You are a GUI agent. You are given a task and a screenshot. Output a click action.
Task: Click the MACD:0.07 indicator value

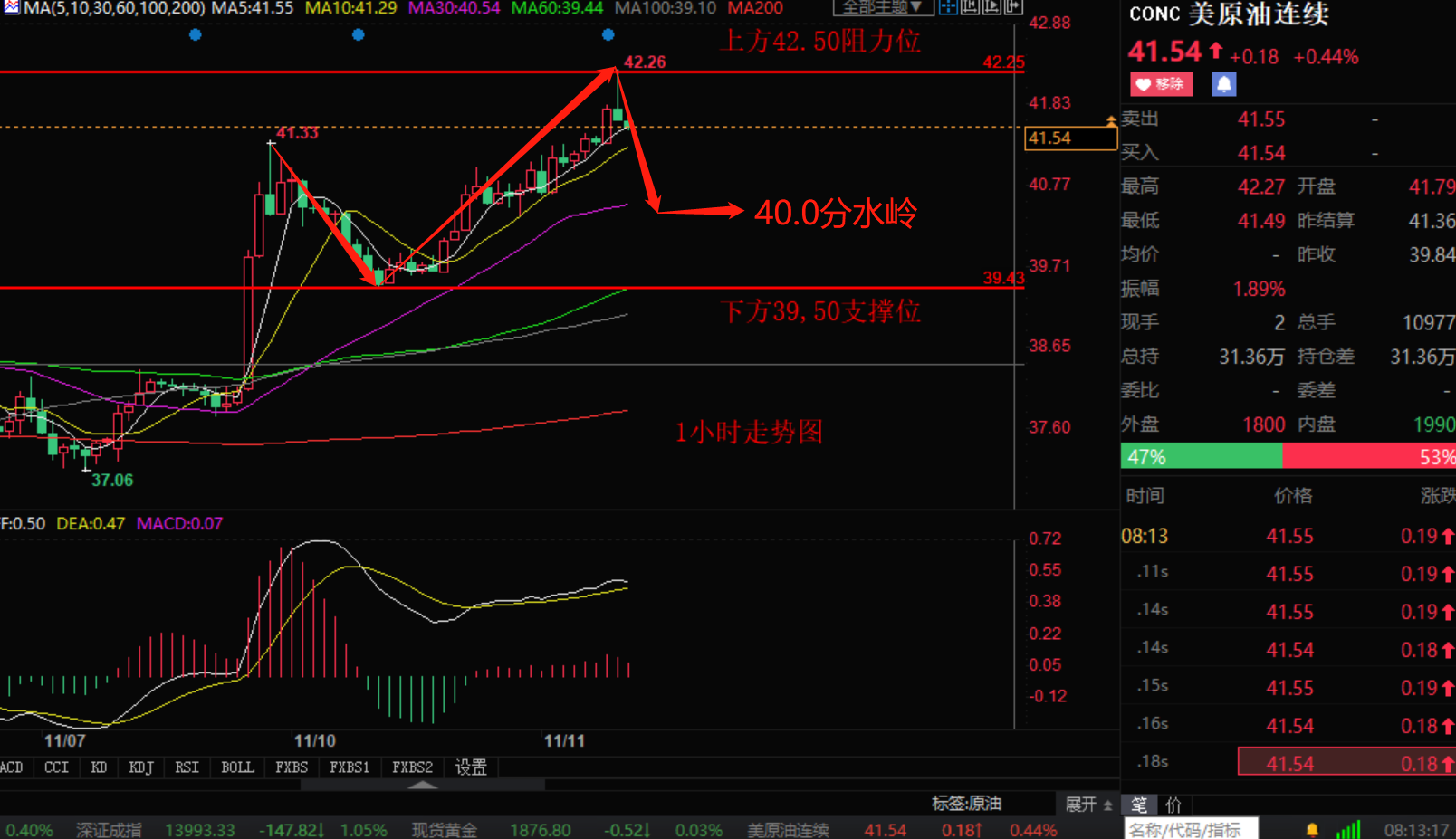[x=179, y=524]
